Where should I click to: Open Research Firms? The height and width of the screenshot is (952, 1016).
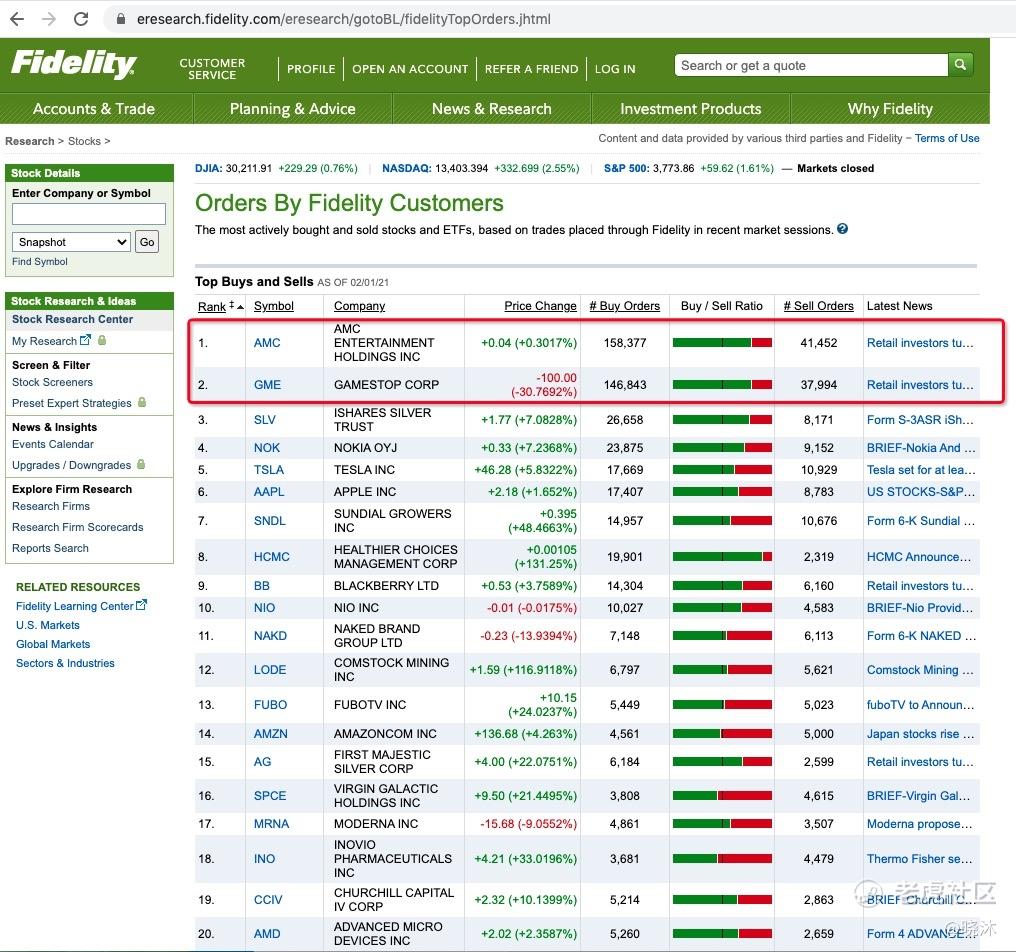coord(51,506)
